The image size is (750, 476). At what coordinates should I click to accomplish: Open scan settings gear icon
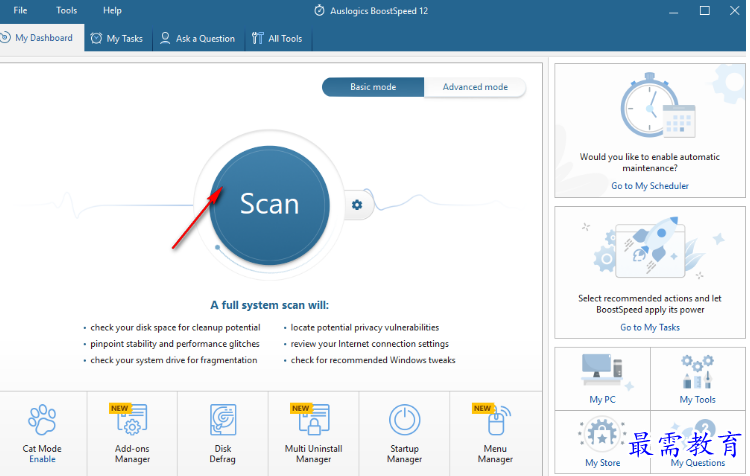tap(357, 205)
